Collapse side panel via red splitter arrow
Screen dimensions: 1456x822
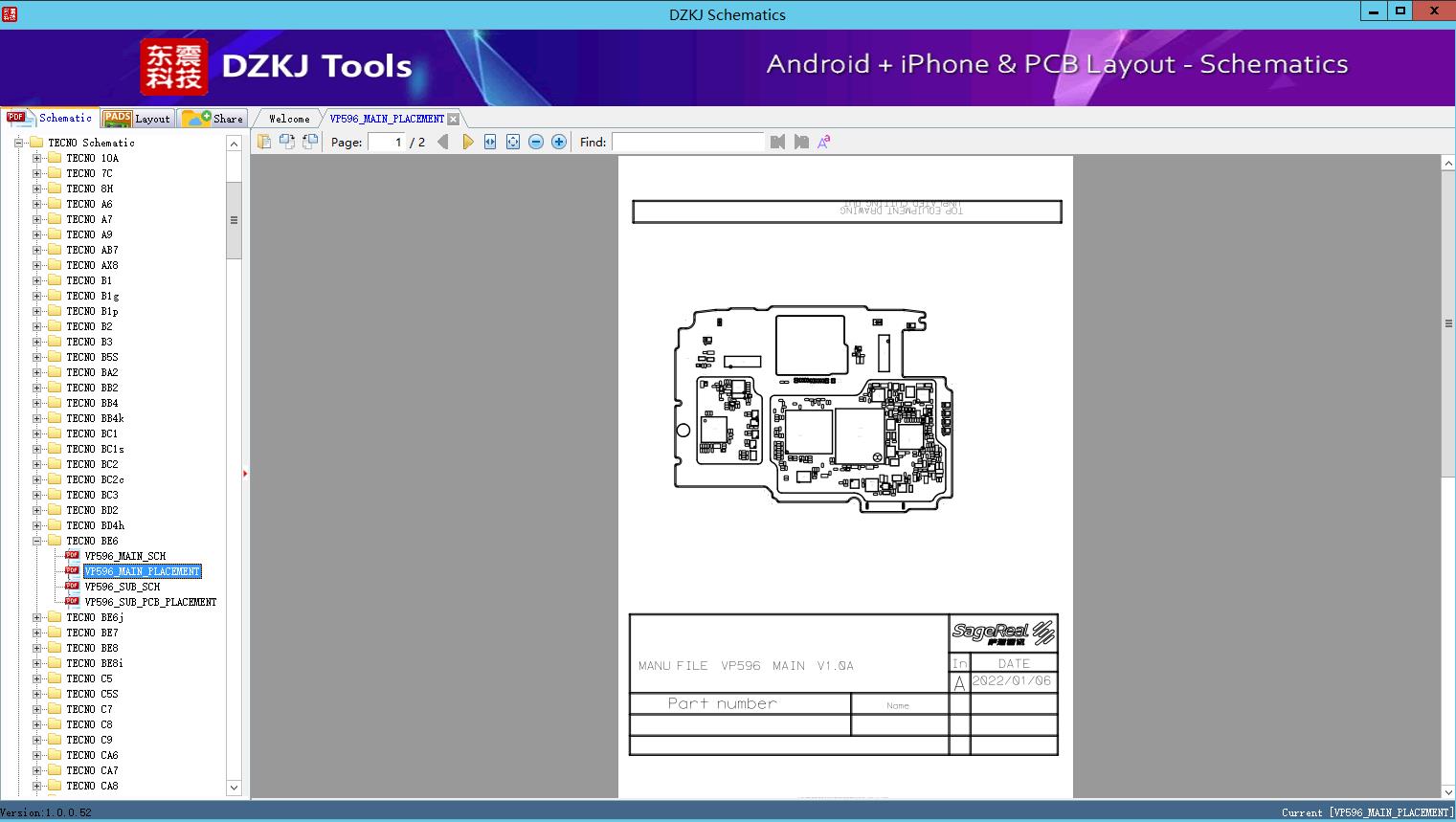(x=245, y=473)
